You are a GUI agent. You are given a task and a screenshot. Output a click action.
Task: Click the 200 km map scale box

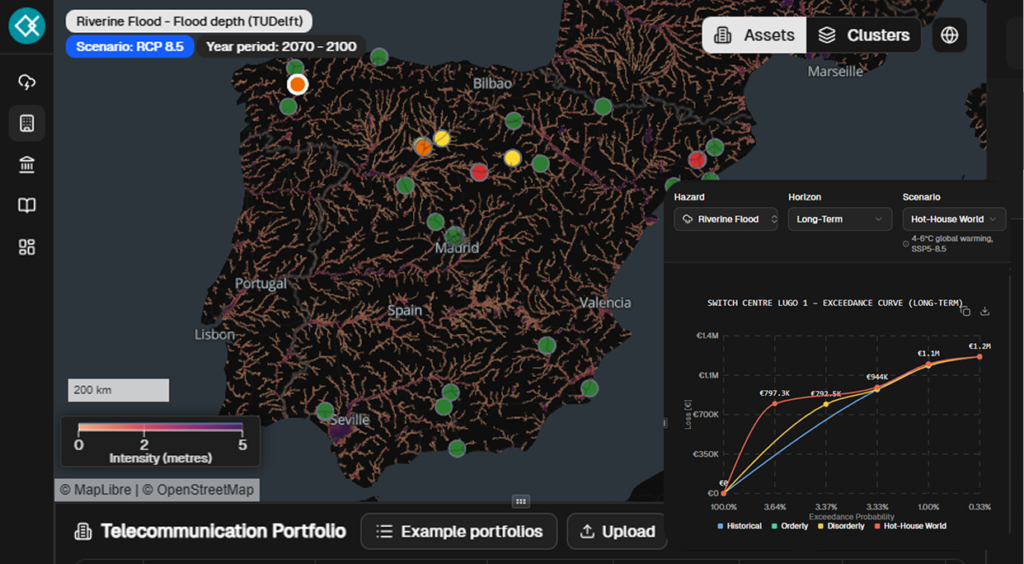pos(118,390)
